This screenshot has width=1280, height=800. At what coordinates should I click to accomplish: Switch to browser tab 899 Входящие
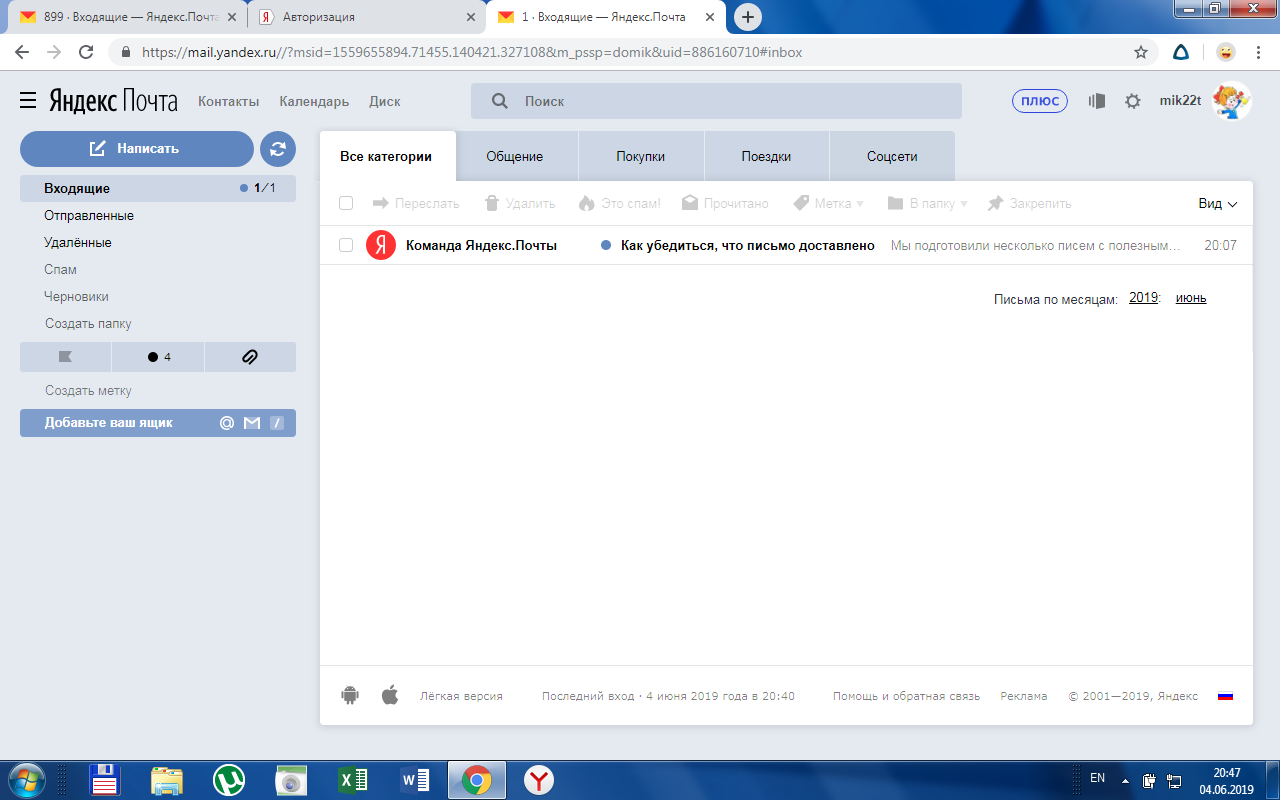pyautogui.click(x=125, y=17)
